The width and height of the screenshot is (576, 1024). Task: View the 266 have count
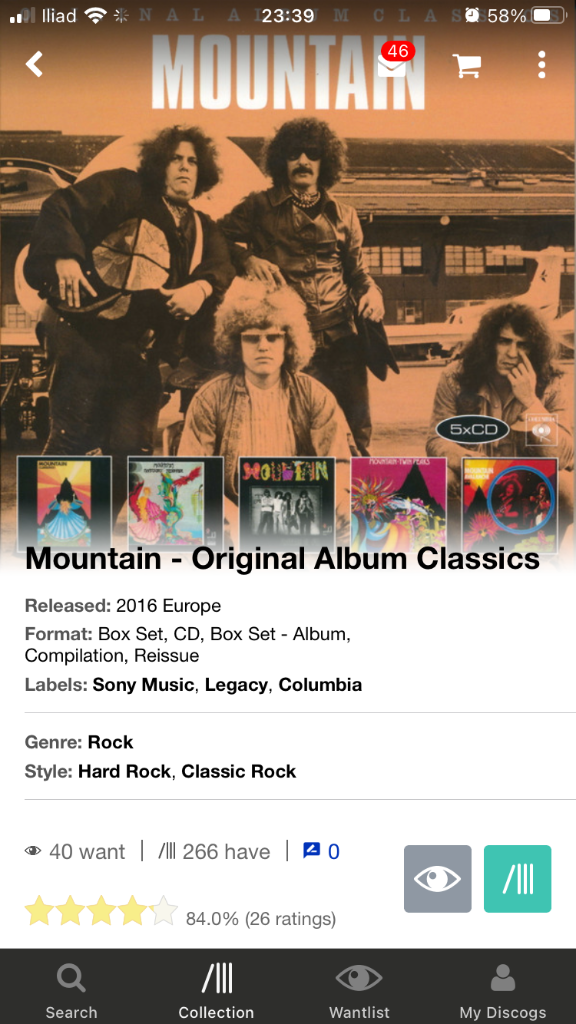(x=214, y=852)
